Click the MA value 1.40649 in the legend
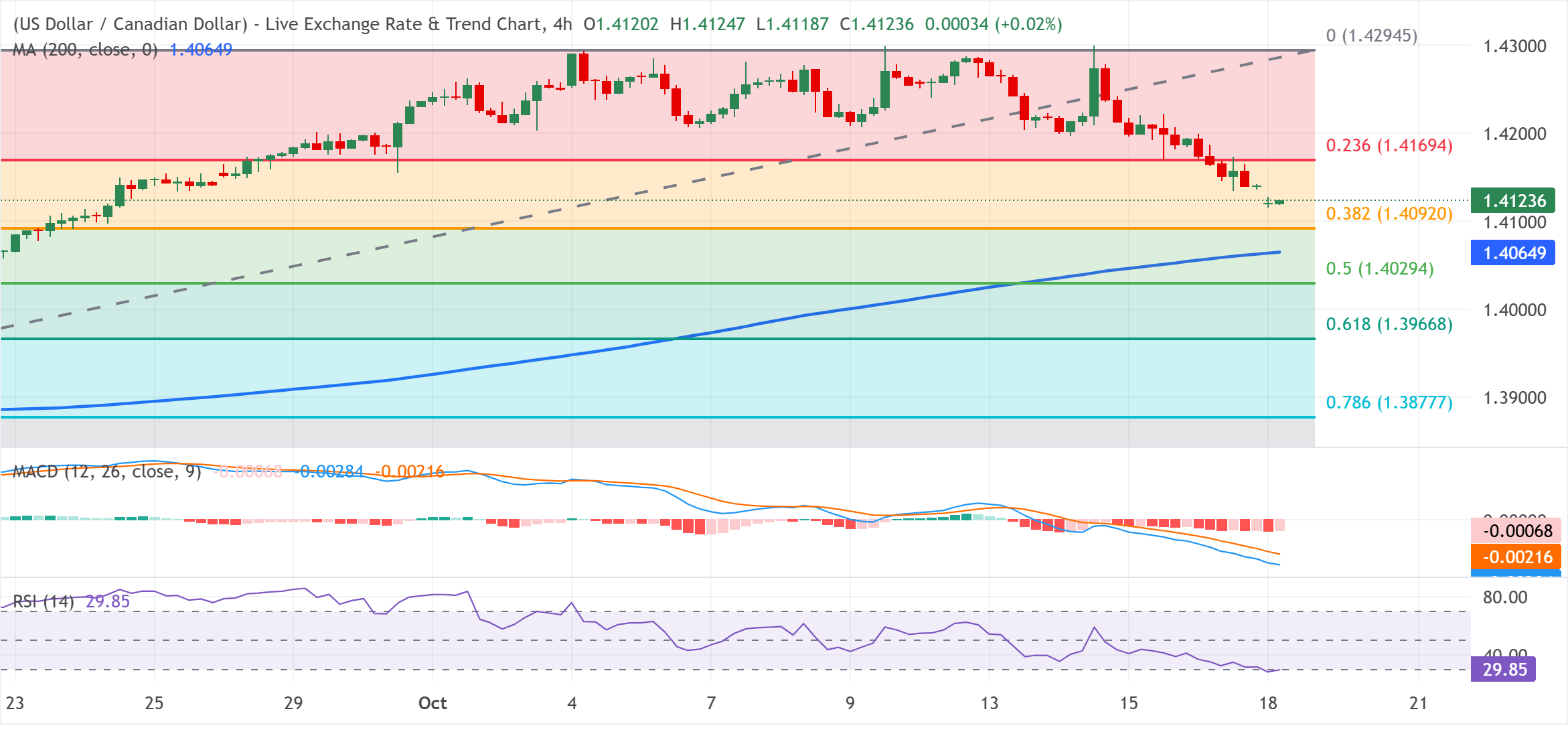This screenshot has height=742, width=1568. click(x=201, y=50)
